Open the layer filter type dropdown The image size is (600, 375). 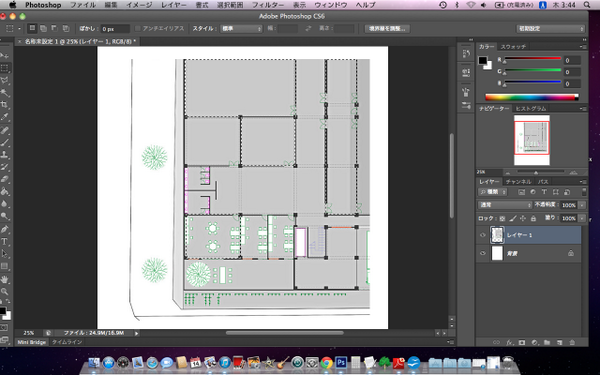coord(493,192)
